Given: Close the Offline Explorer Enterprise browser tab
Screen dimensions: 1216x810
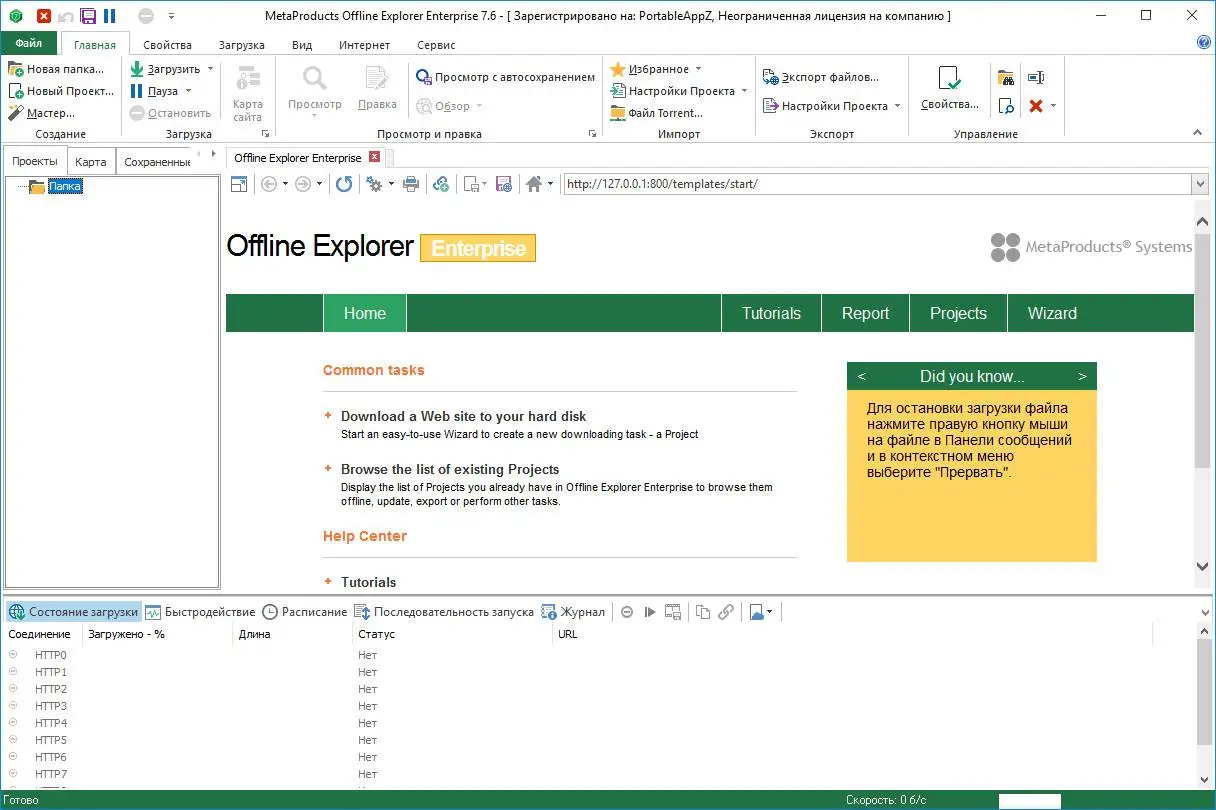Looking at the screenshot, I should [x=375, y=157].
